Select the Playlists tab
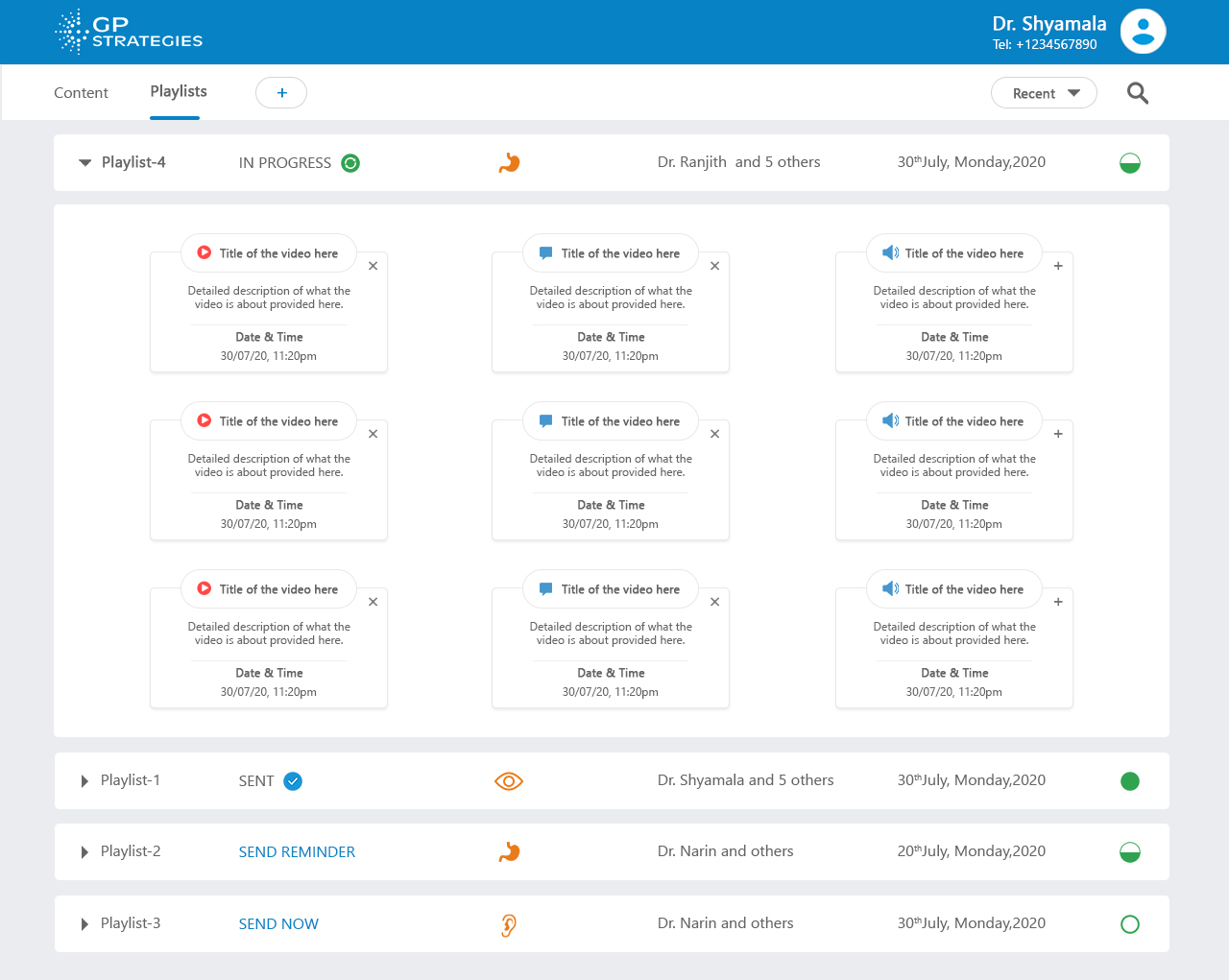 tap(179, 92)
